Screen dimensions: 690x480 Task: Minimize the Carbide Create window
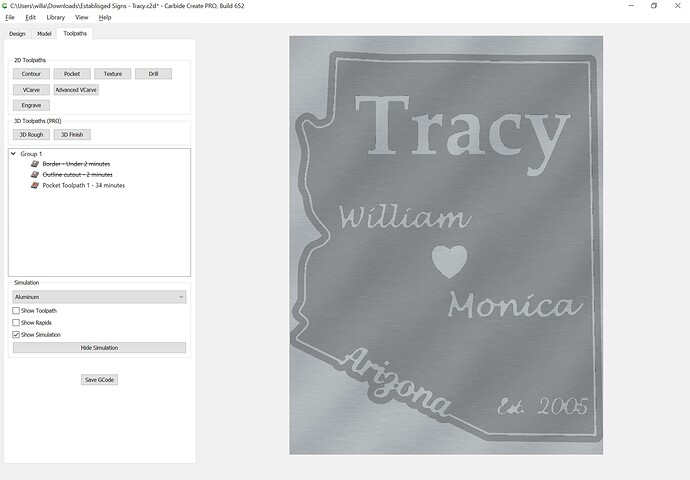click(631, 6)
